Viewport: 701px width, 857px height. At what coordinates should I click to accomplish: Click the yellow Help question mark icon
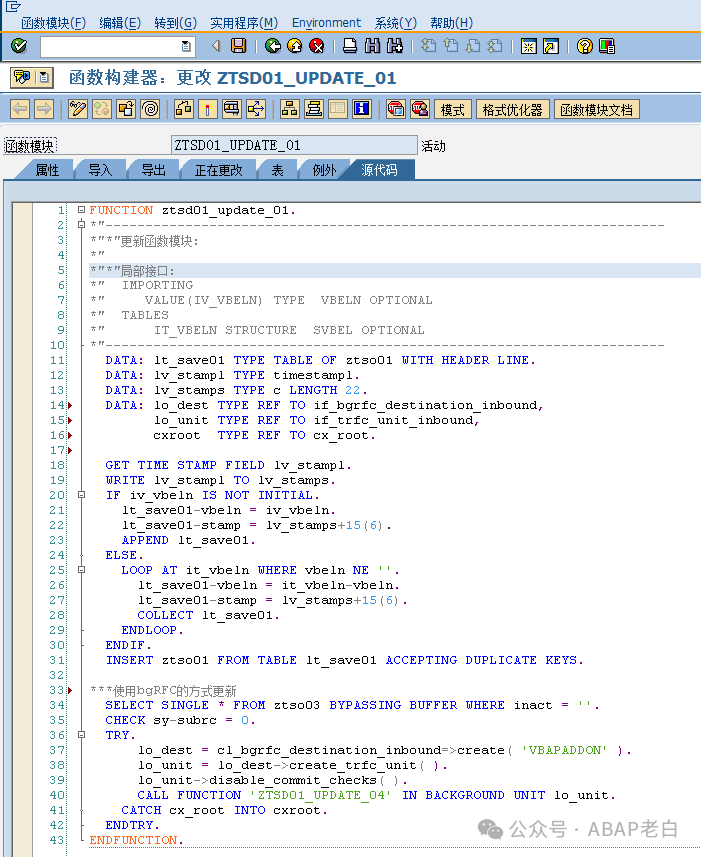click(585, 46)
